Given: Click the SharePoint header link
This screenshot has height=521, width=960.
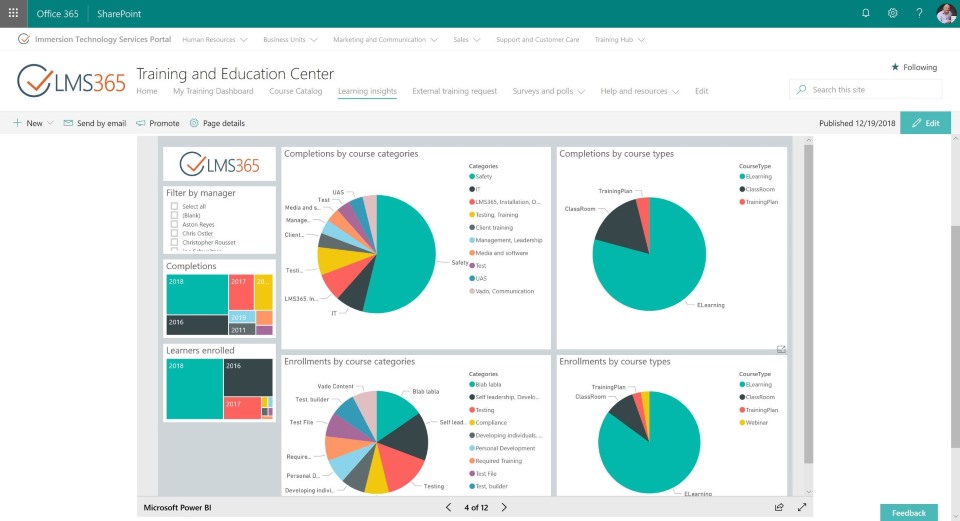Looking at the screenshot, I should click(x=119, y=13).
